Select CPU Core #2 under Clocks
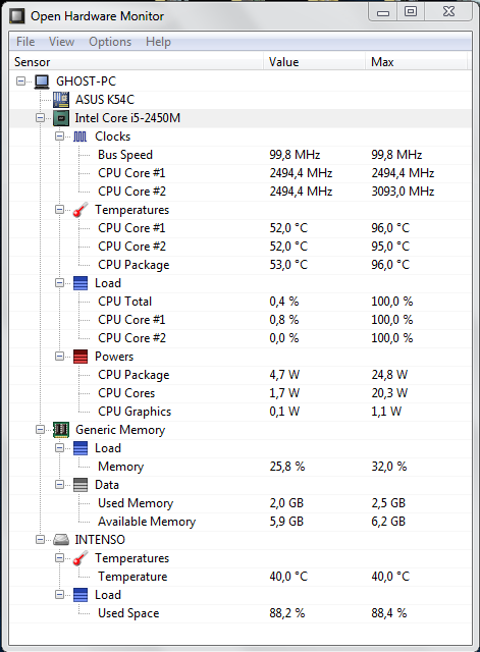This screenshot has width=480, height=652. (x=240, y=191)
